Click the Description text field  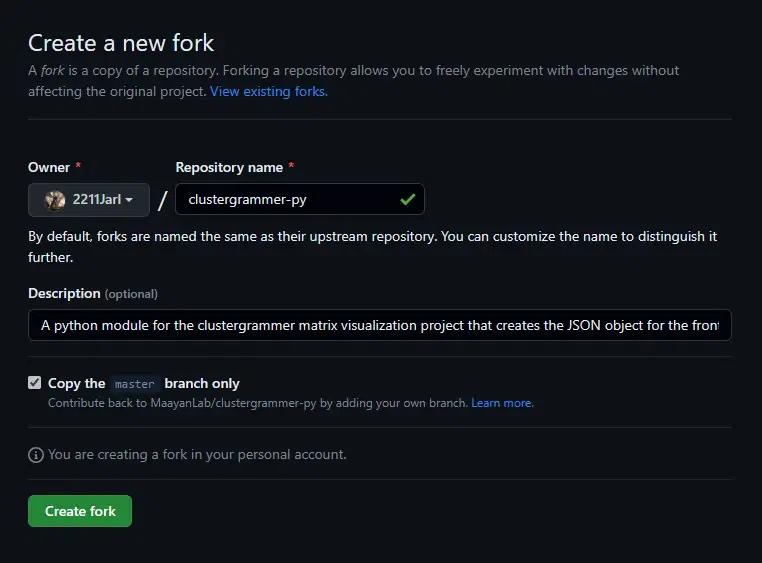tap(380, 325)
